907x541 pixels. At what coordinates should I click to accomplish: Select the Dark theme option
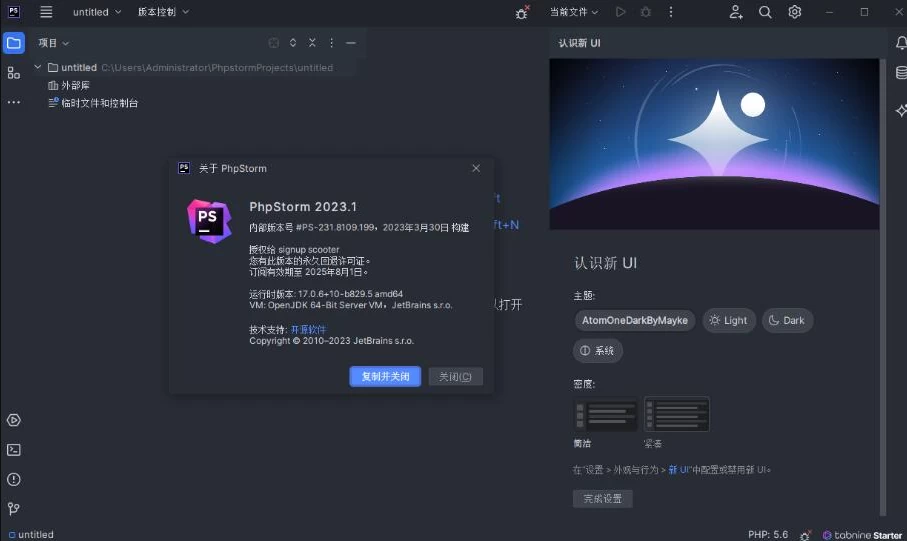tap(786, 321)
